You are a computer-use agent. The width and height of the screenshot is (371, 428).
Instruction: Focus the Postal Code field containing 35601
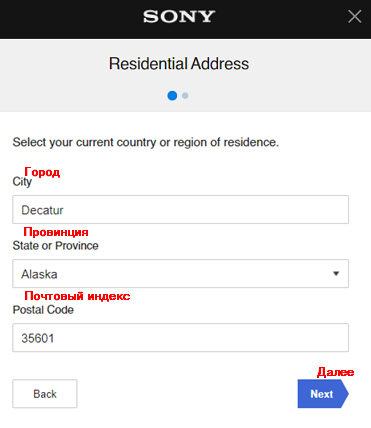pyautogui.click(x=180, y=338)
